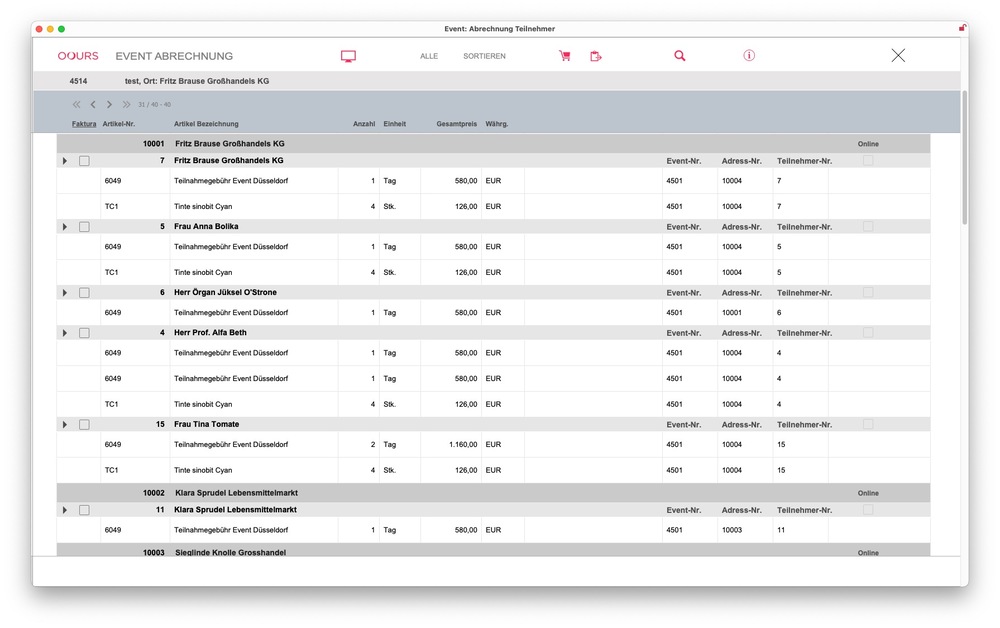Click the vertical scrollbar on the right

pyautogui.click(x=964, y=160)
